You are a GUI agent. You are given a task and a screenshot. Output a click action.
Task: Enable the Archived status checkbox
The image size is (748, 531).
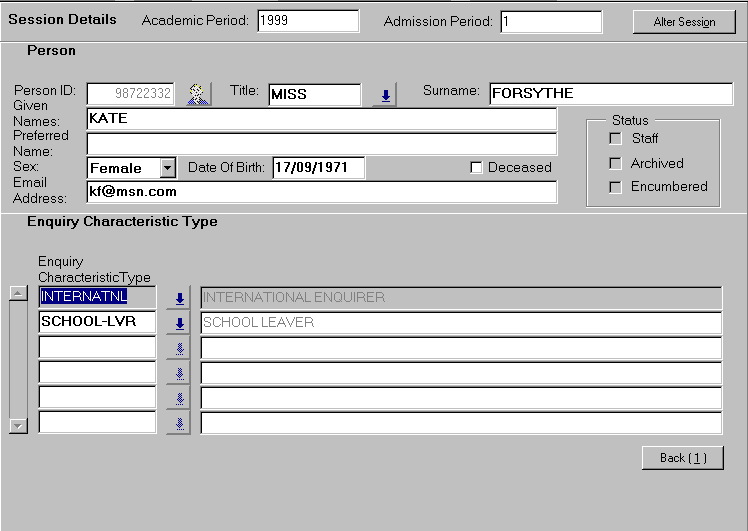coord(616,163)
